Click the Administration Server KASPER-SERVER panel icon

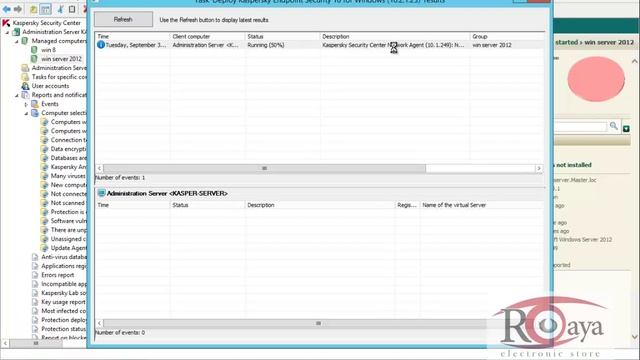coord(102,193)
